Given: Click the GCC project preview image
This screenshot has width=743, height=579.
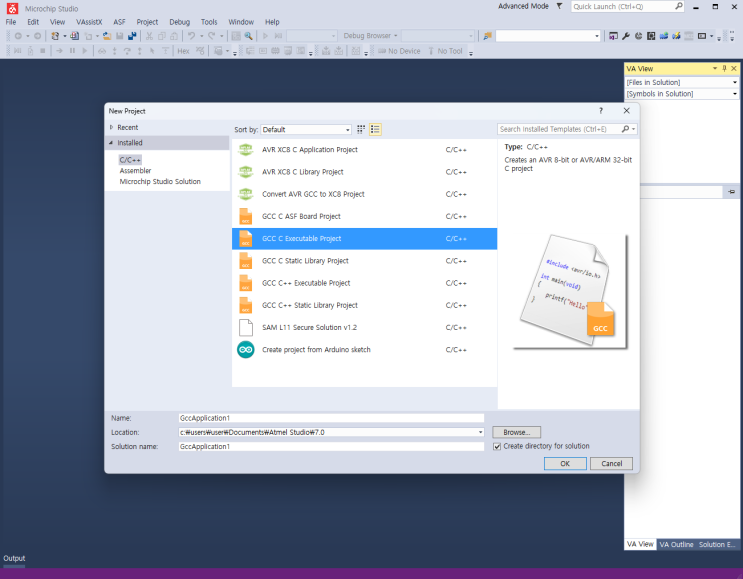Looking at the screenshot, I should [571, 291].
